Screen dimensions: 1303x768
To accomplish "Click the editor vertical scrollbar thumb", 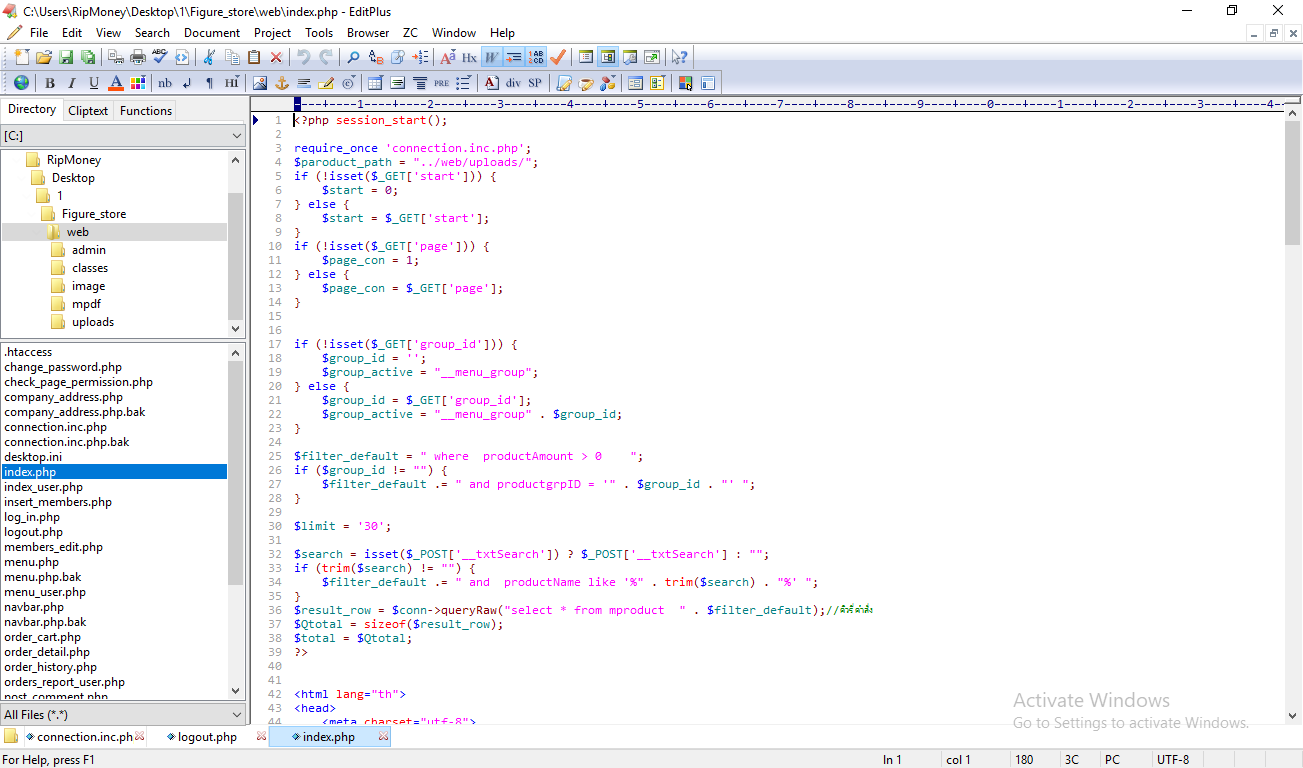I will pyautogui.click(x=1293, y=185).
